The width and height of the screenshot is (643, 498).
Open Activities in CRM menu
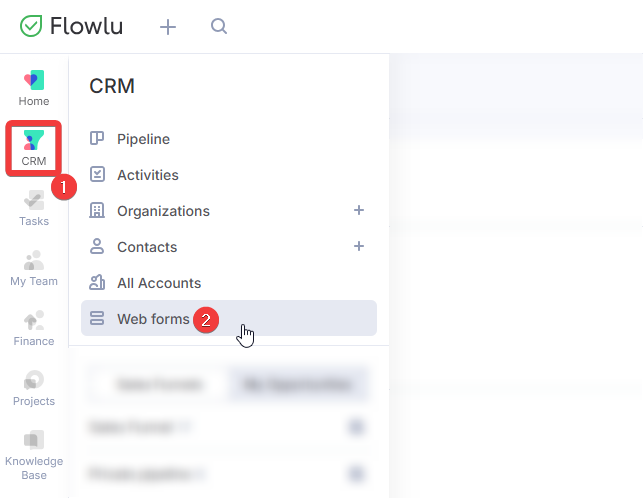(229, 175)
